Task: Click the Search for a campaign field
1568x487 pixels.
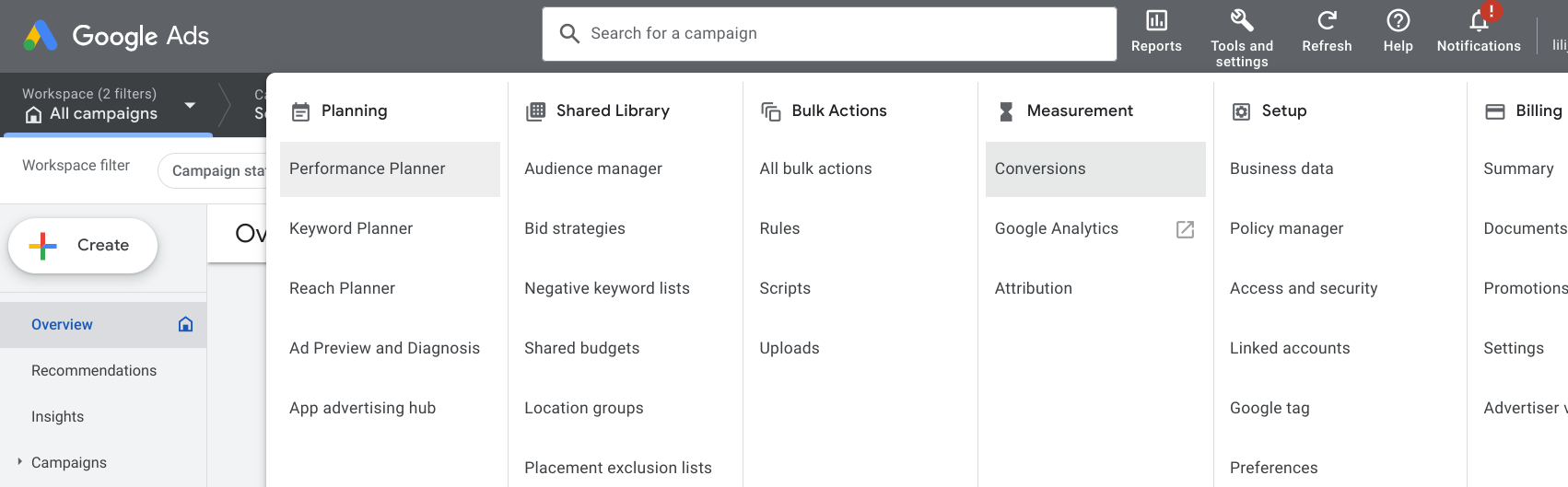Action: 829,34
